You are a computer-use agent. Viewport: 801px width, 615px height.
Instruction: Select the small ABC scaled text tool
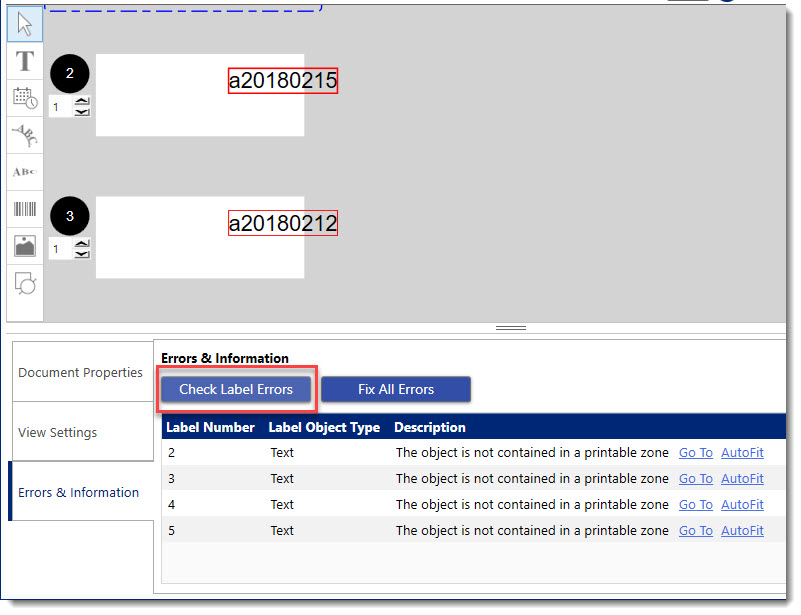25,172
